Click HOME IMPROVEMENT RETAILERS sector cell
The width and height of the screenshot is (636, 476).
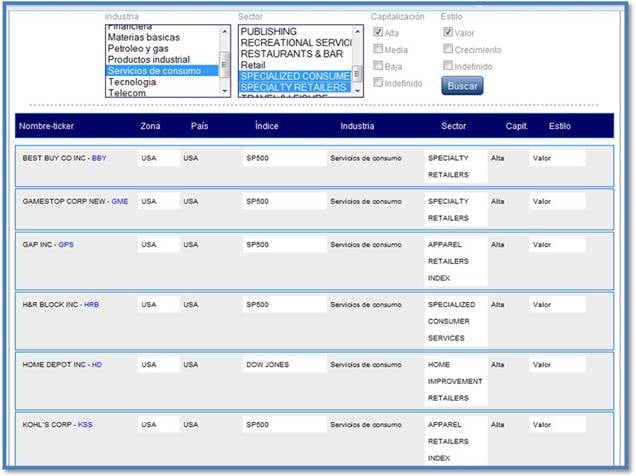coord(455,381)
